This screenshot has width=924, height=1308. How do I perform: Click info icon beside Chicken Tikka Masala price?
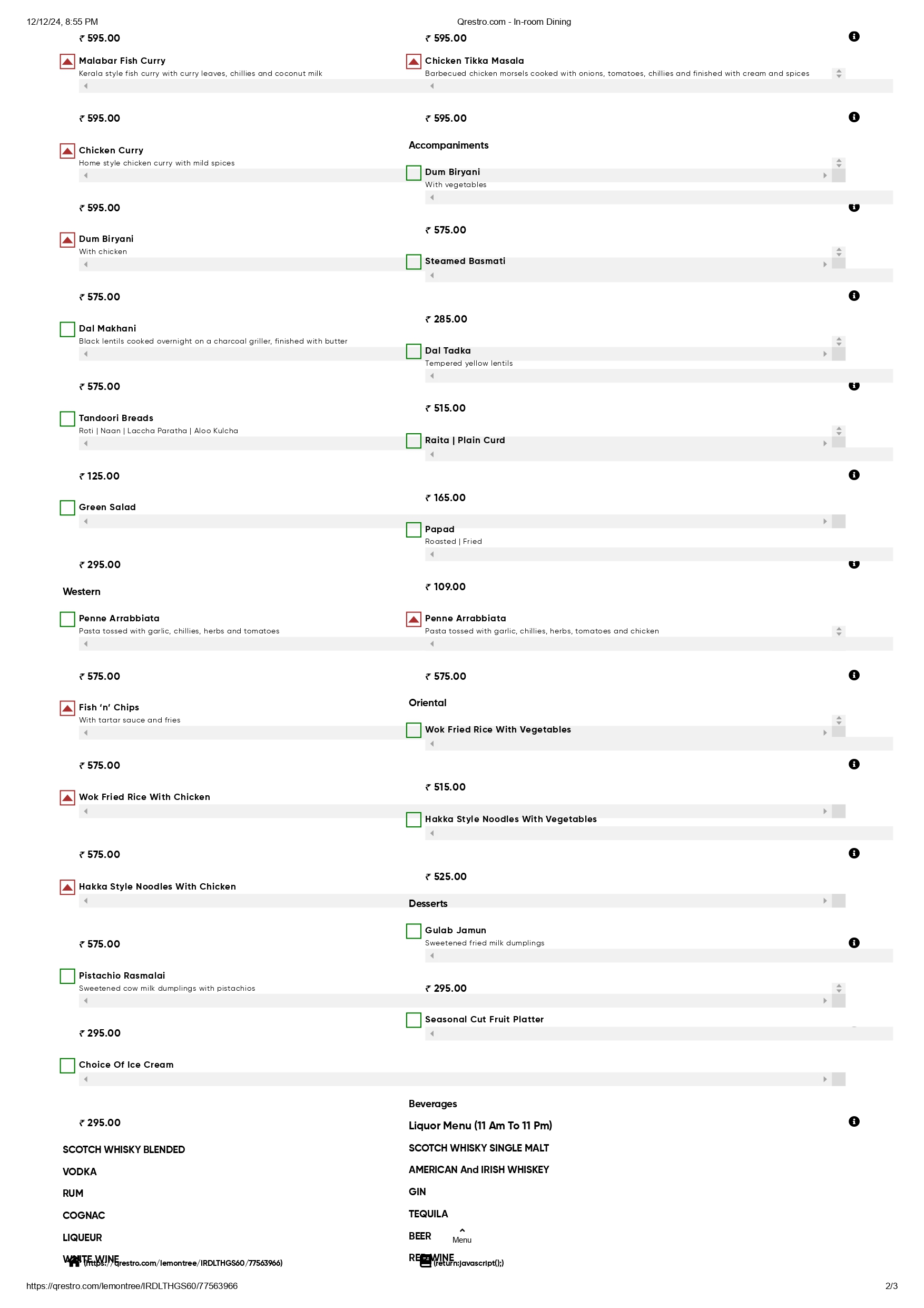(x=853, y=117)
